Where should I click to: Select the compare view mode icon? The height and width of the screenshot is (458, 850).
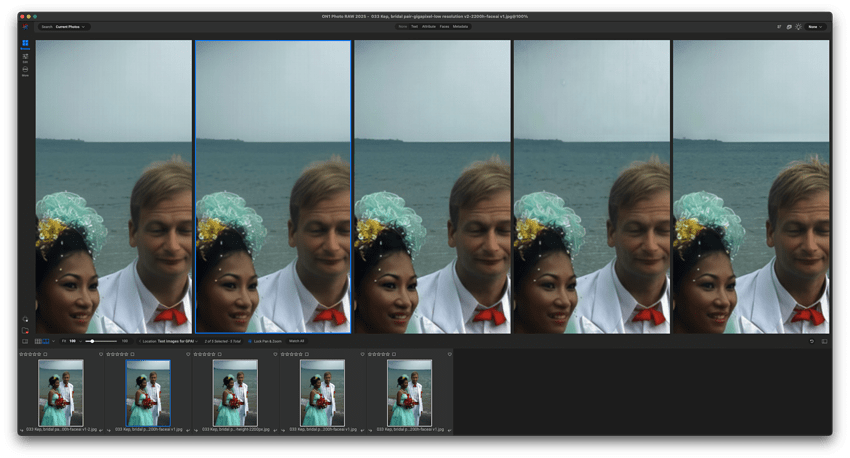46,341
